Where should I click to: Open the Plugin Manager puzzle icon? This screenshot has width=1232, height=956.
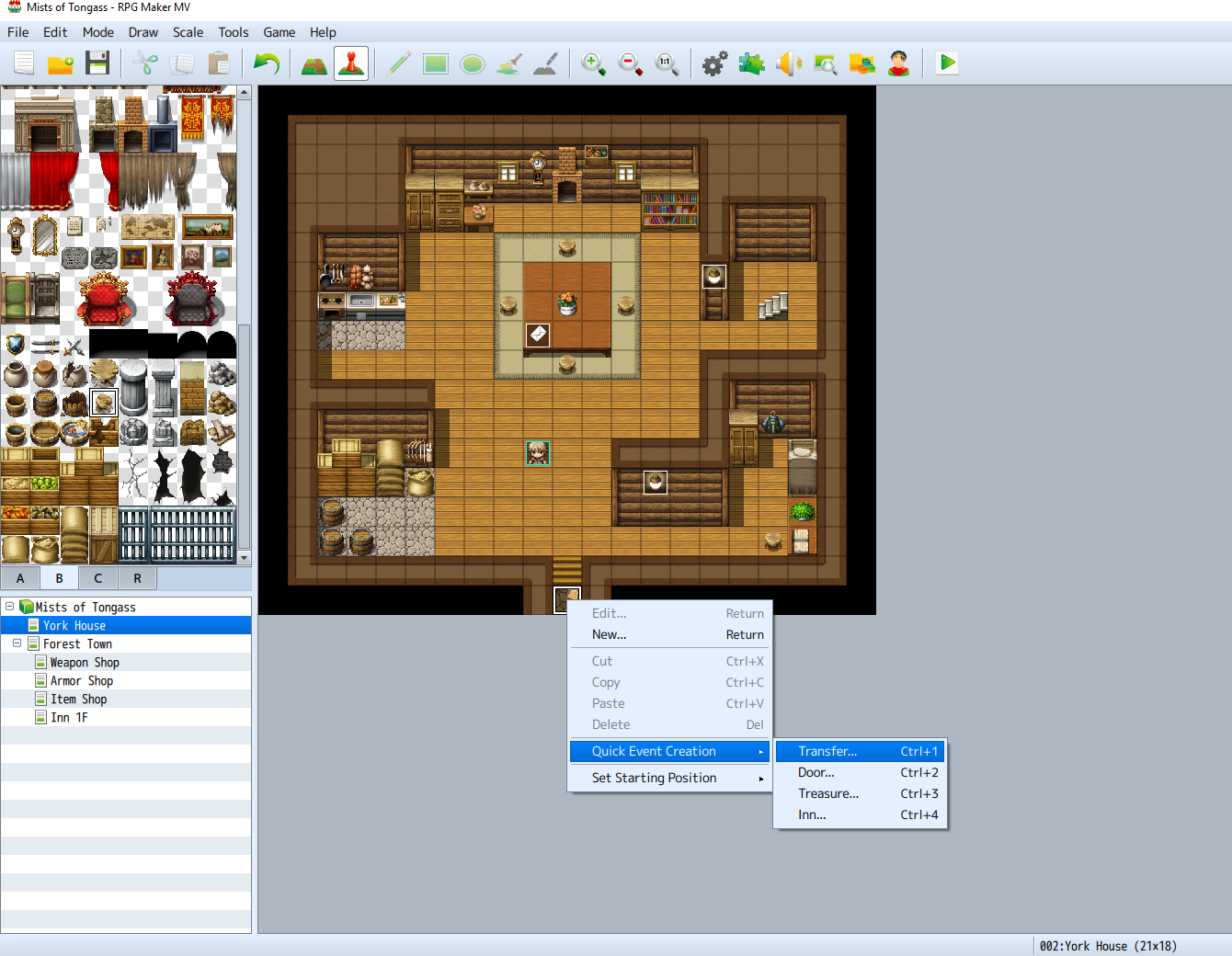coord(751,63)
